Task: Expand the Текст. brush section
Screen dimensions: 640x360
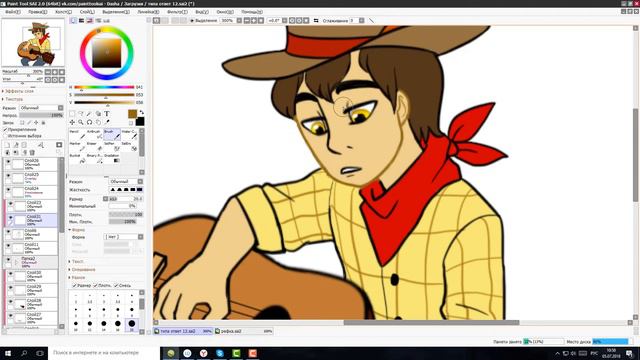Action: (77, 261)
